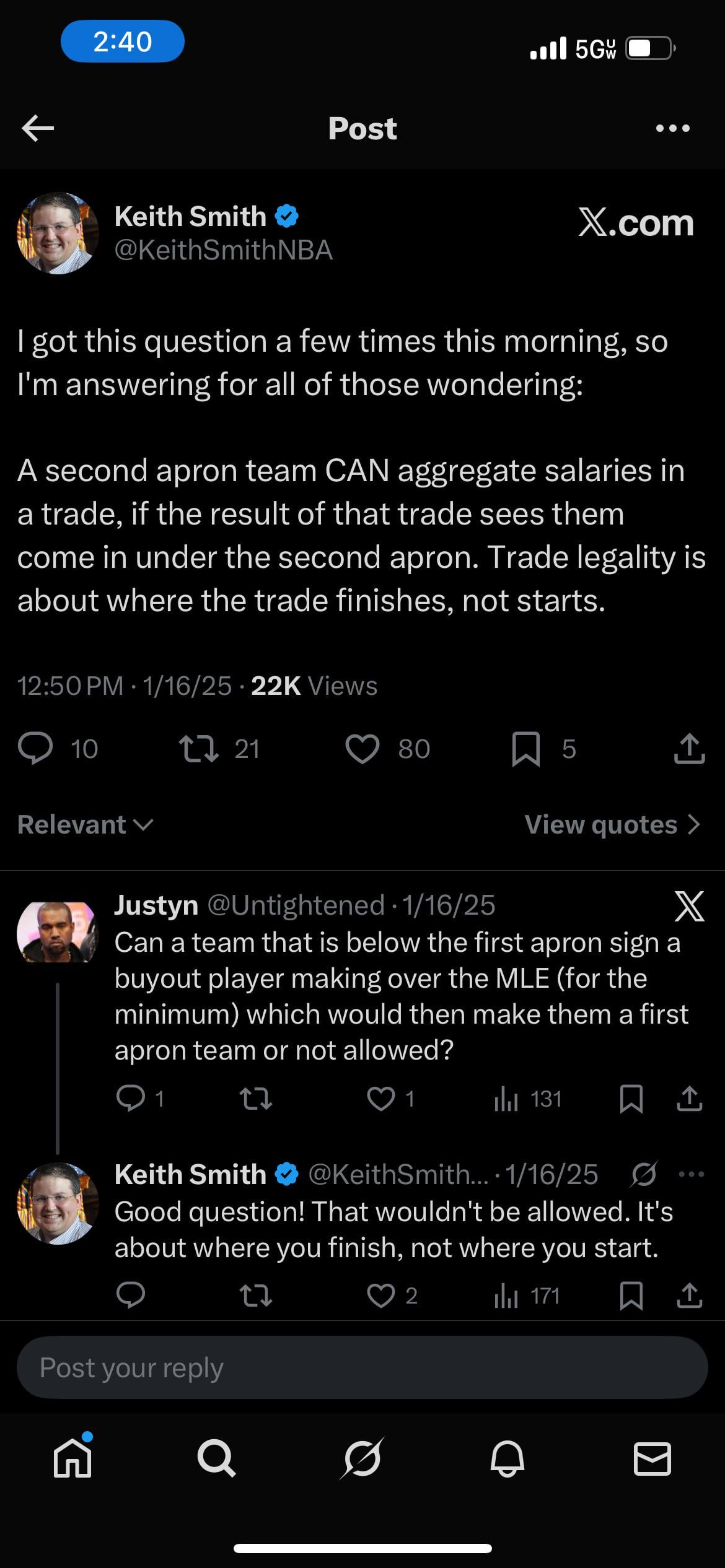Type in the Post your reply field
Image resolution: width=725 pixels, height=1568 pixels.
362,1367
